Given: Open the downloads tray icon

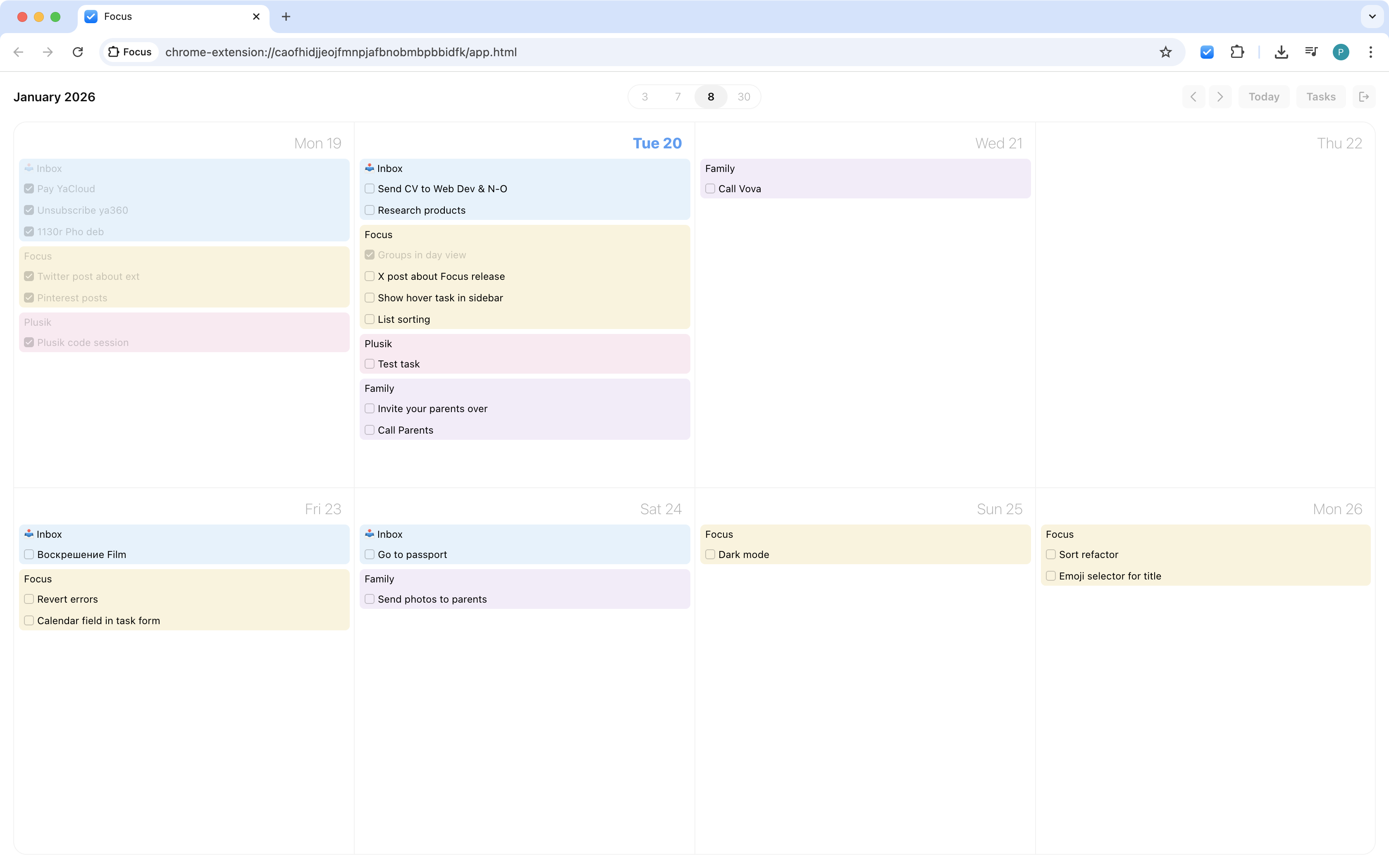Looking at the screenshot, I should (1281, 52).
